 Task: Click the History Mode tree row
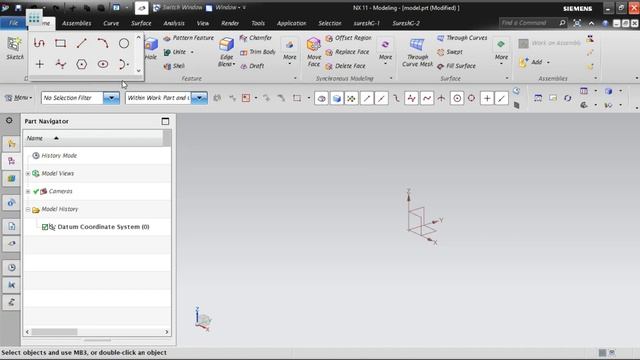pos(97,156)
